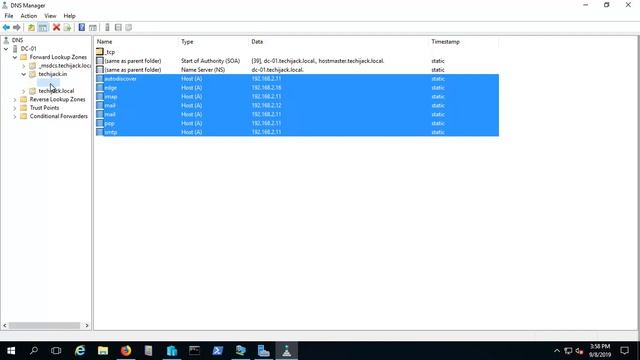Click the SOA record's icon

pos(100,61)
